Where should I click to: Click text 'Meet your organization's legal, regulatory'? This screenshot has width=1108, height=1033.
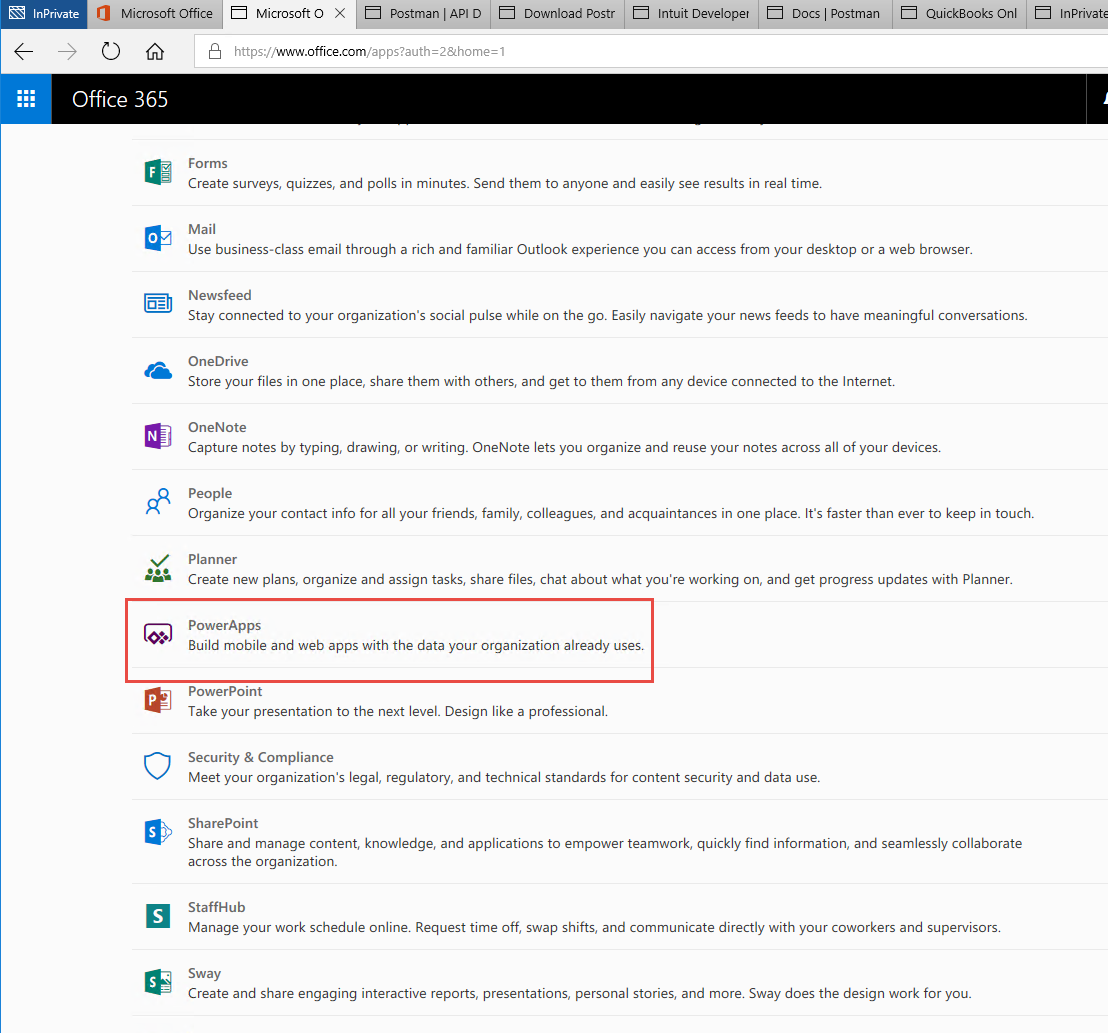[321, 777]
